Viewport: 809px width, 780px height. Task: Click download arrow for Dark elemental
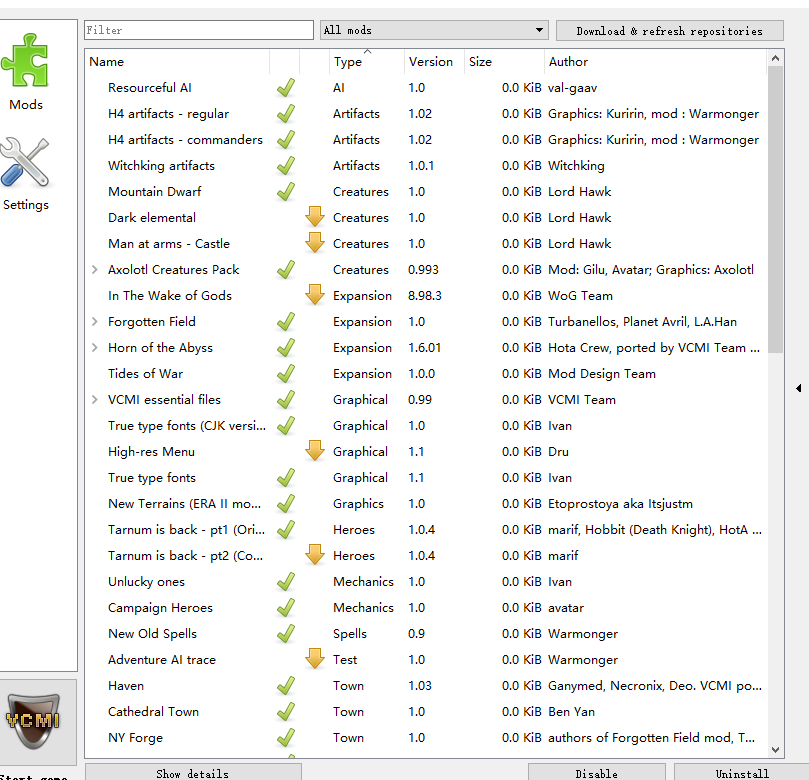[x=315, y=217]
